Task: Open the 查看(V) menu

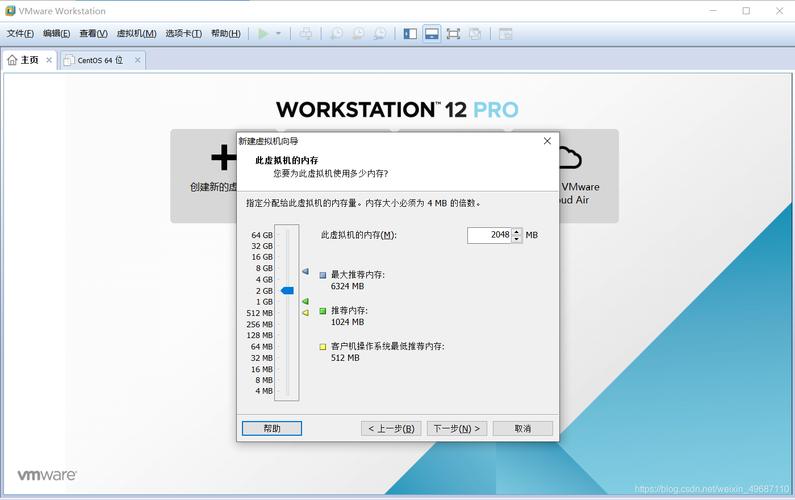Action: point(93,33)
